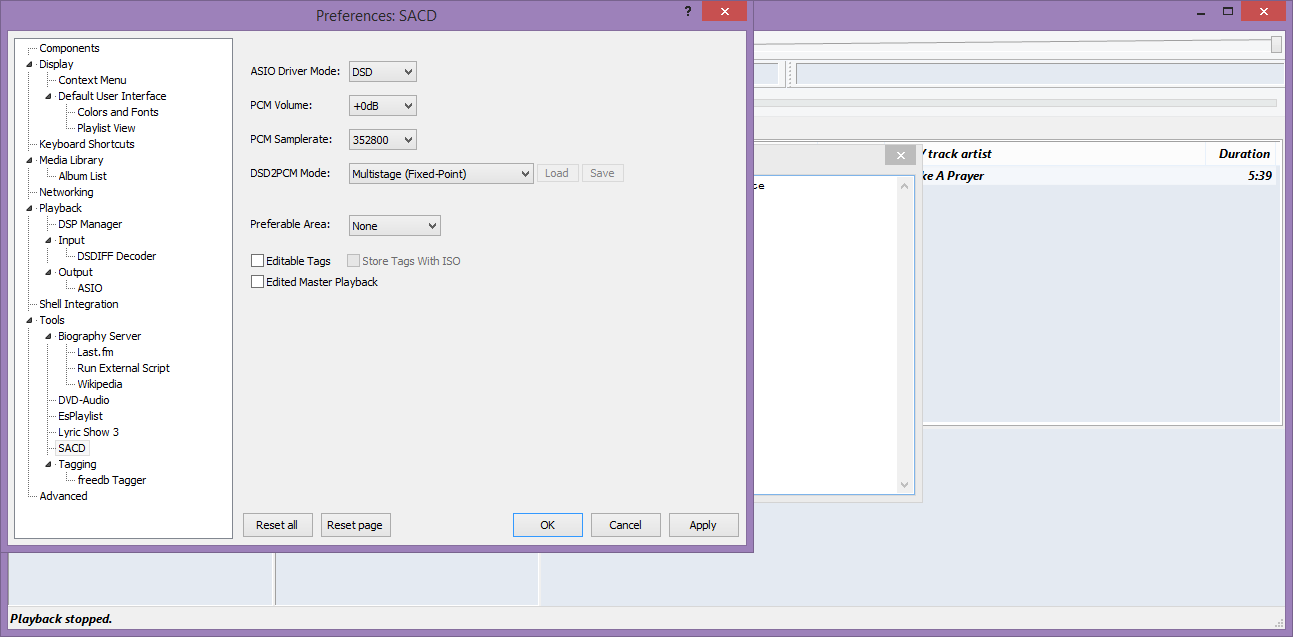
Task: Open the PCM Volume dropdown
Action: (382, 106)
